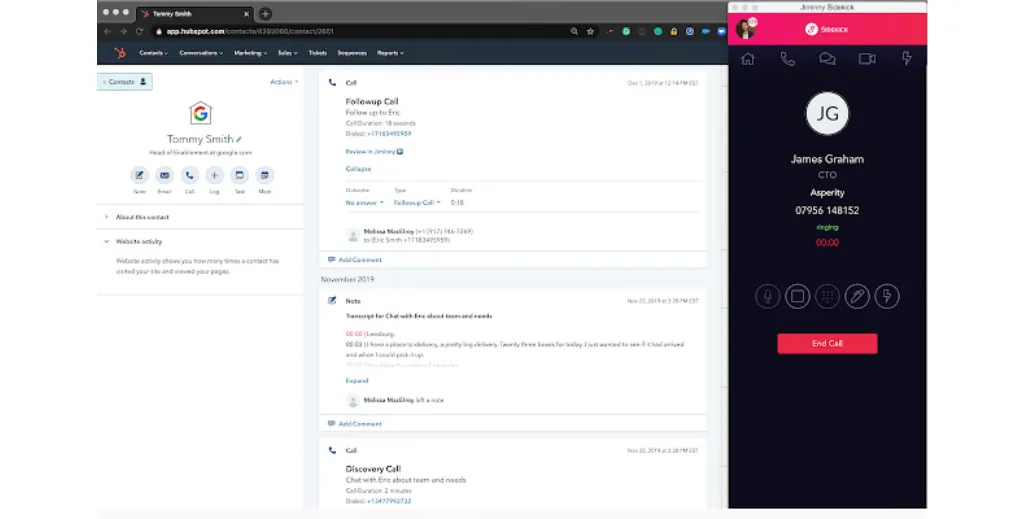
Task: Open a new browser tab
Action: [265, 13]
